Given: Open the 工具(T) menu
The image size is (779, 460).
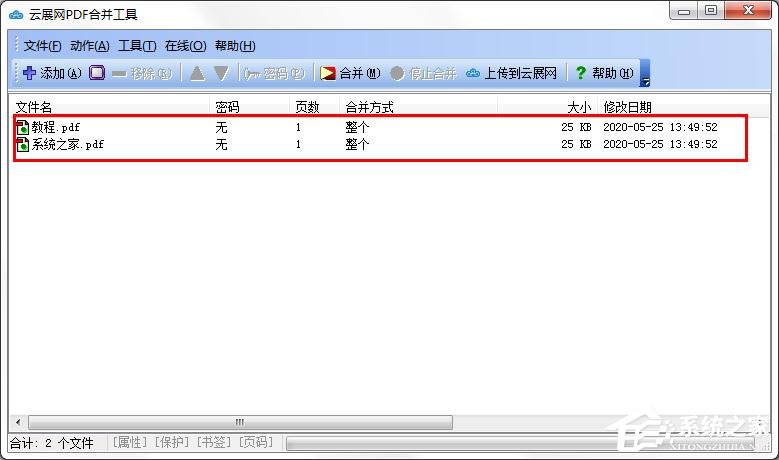Looking at the screenshot, I should pyautogui.click(x=137, y=46).
